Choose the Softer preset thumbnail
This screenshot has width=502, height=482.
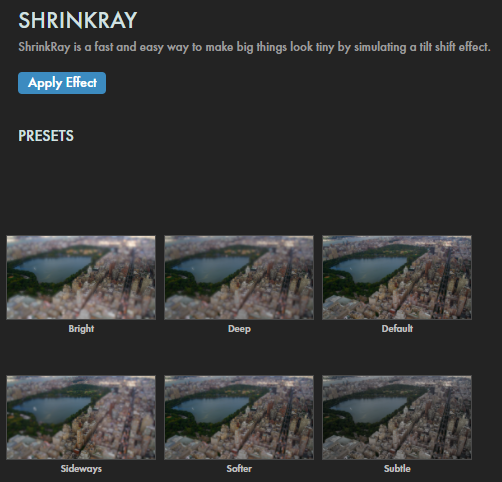[x=239, y=417]
